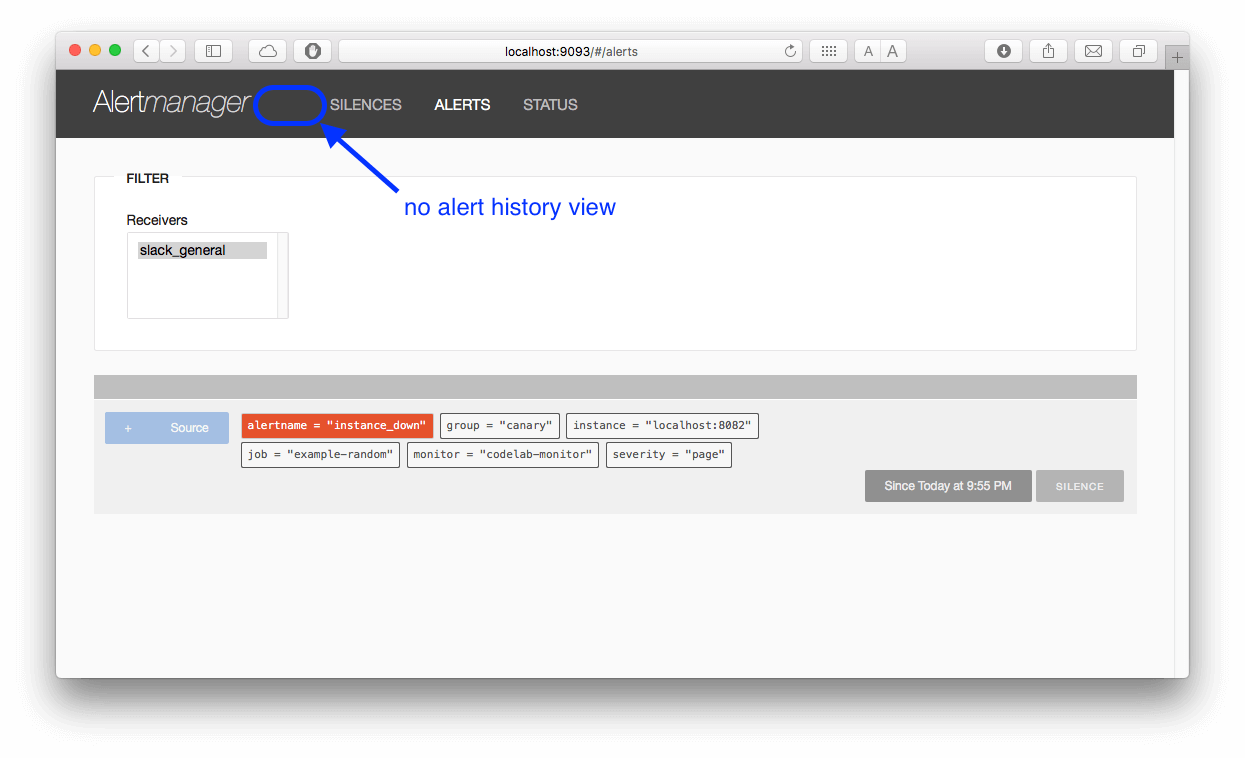Open the iCloud tabs icon

click(x=268, y=51)
